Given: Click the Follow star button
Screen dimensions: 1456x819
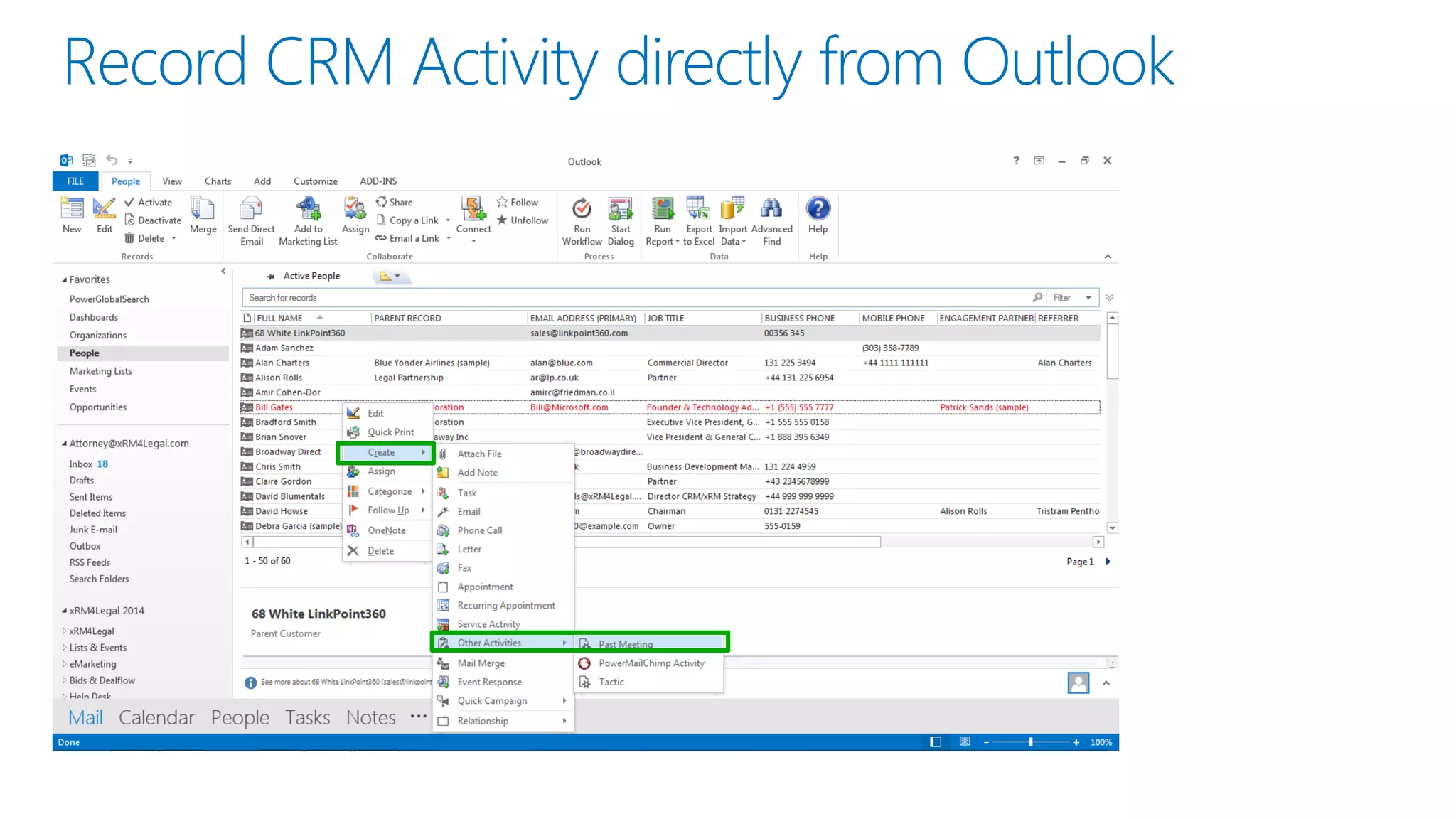Looking at the screenshot, I should (518, 203).
